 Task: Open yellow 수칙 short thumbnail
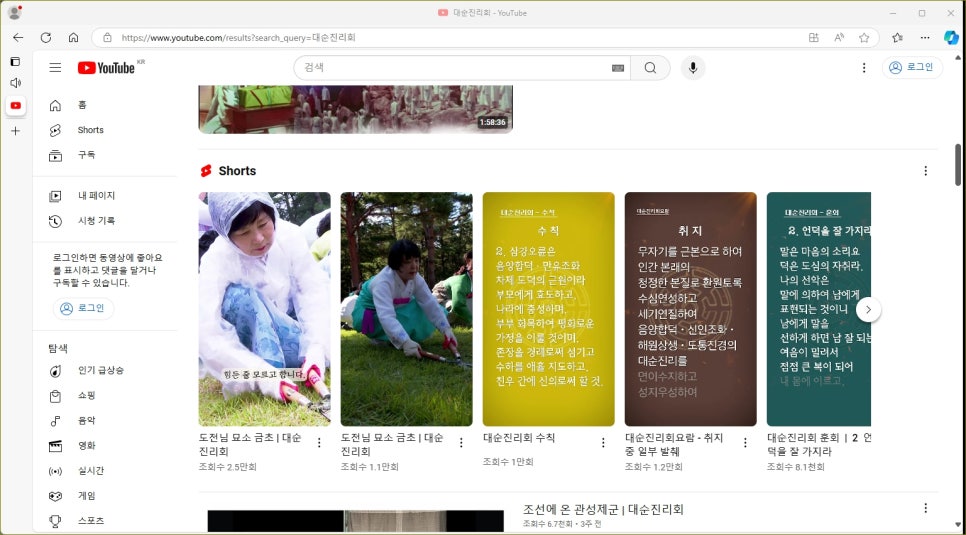(x=548, y=309)
